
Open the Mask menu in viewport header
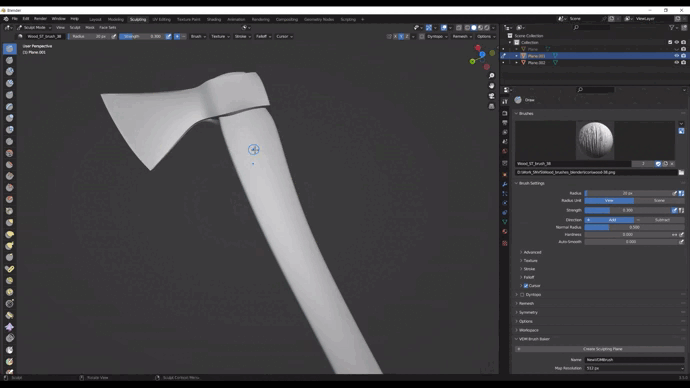(x=90, y=27)
